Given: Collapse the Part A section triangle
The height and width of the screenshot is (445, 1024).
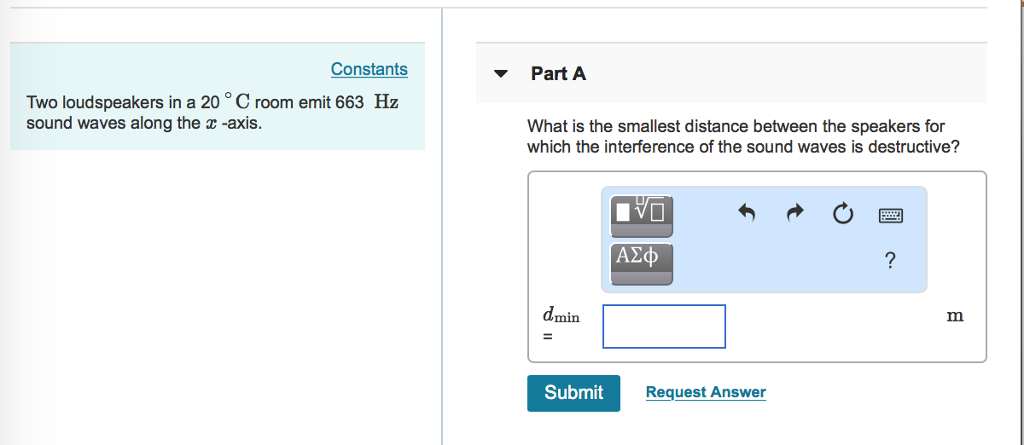Looking at the screenshot, I should click(502, 74).
